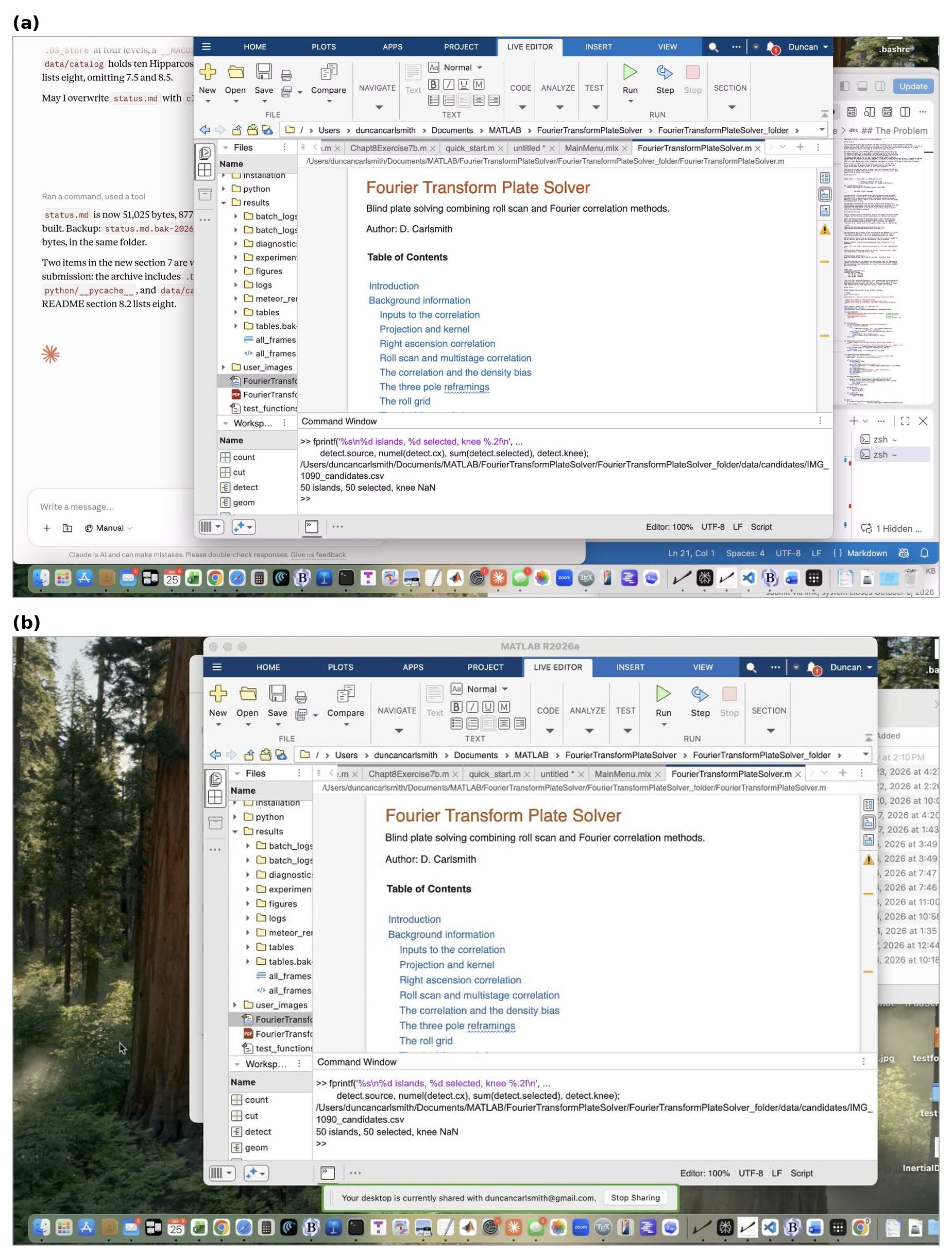In panel (a), open Roll scan and multistage correlation

coord(455,358)
